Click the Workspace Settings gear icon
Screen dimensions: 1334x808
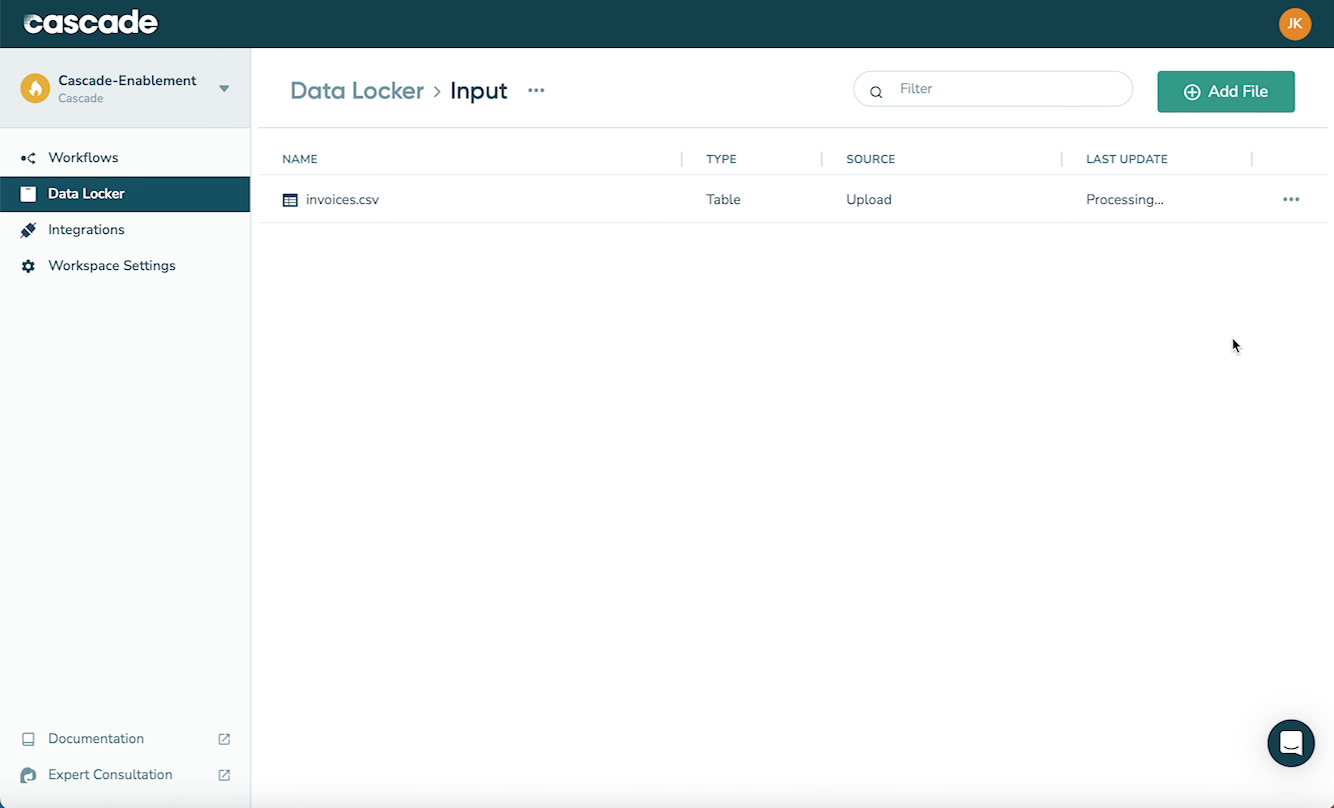click(x=28, y=265)
